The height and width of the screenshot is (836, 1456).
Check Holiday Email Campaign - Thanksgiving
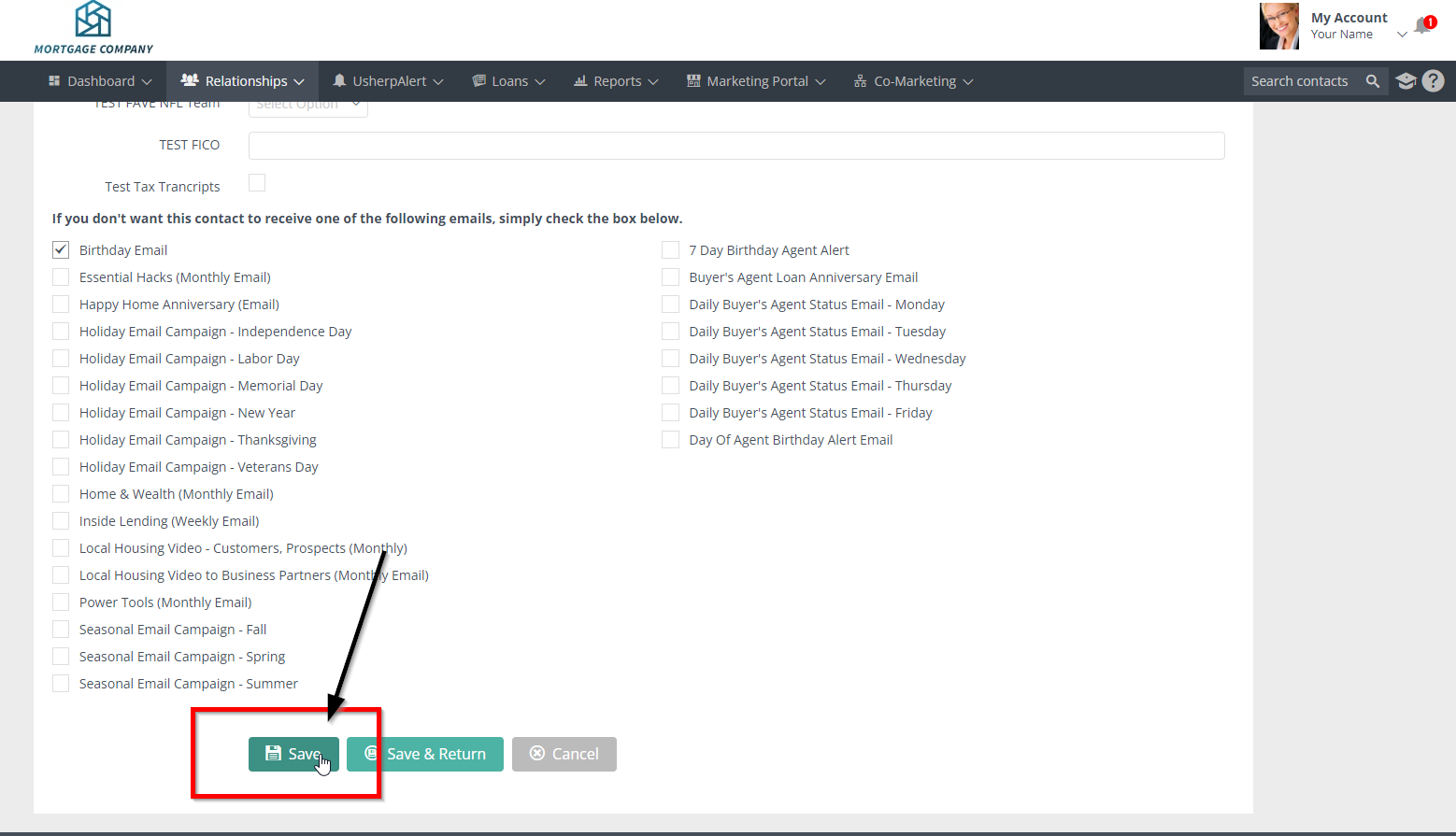click(61, 440)
